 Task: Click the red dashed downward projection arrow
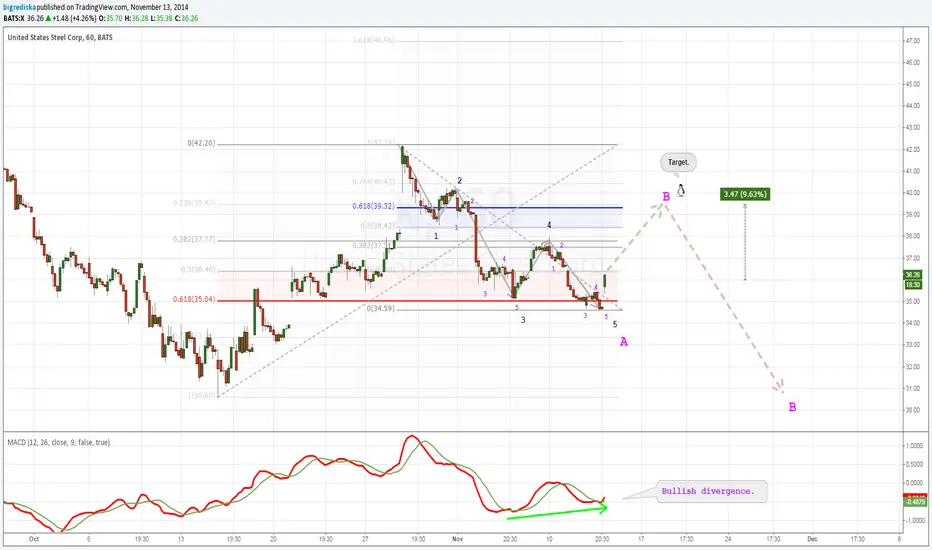pos(725,297)
